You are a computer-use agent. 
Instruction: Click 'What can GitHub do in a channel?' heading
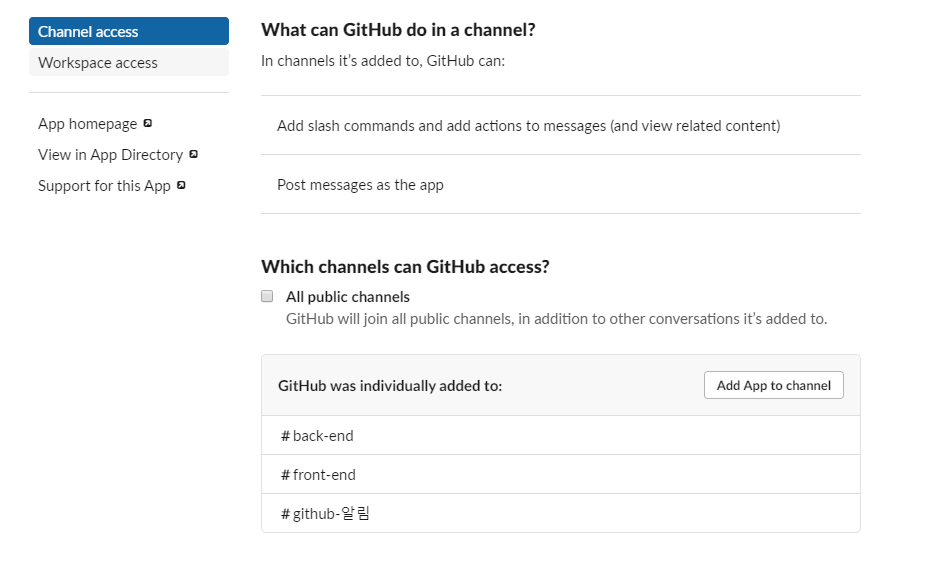398,30
